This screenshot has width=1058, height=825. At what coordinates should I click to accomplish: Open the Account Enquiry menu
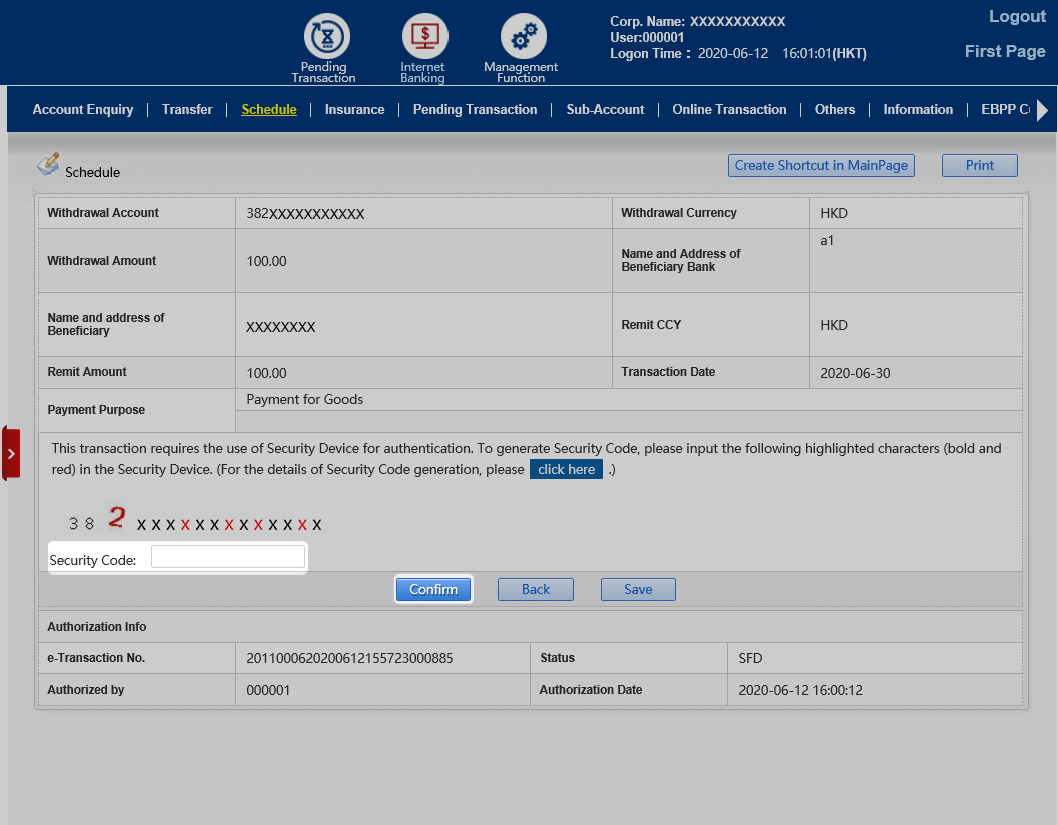tap(83, 110)
